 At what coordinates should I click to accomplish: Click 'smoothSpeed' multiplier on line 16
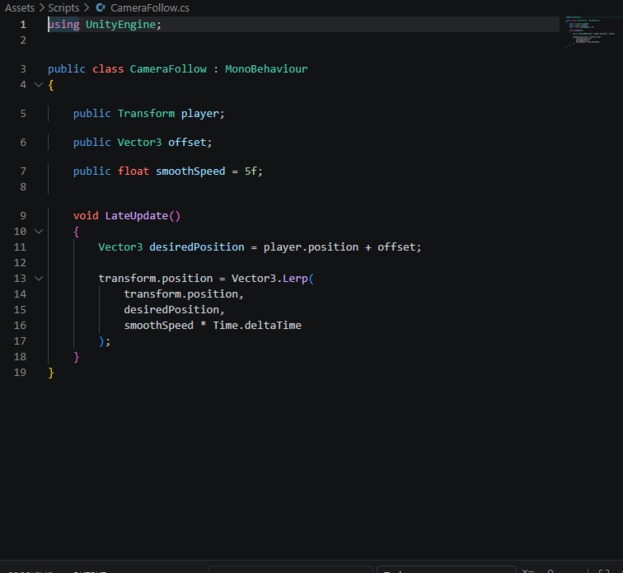(x=159, y=325)
